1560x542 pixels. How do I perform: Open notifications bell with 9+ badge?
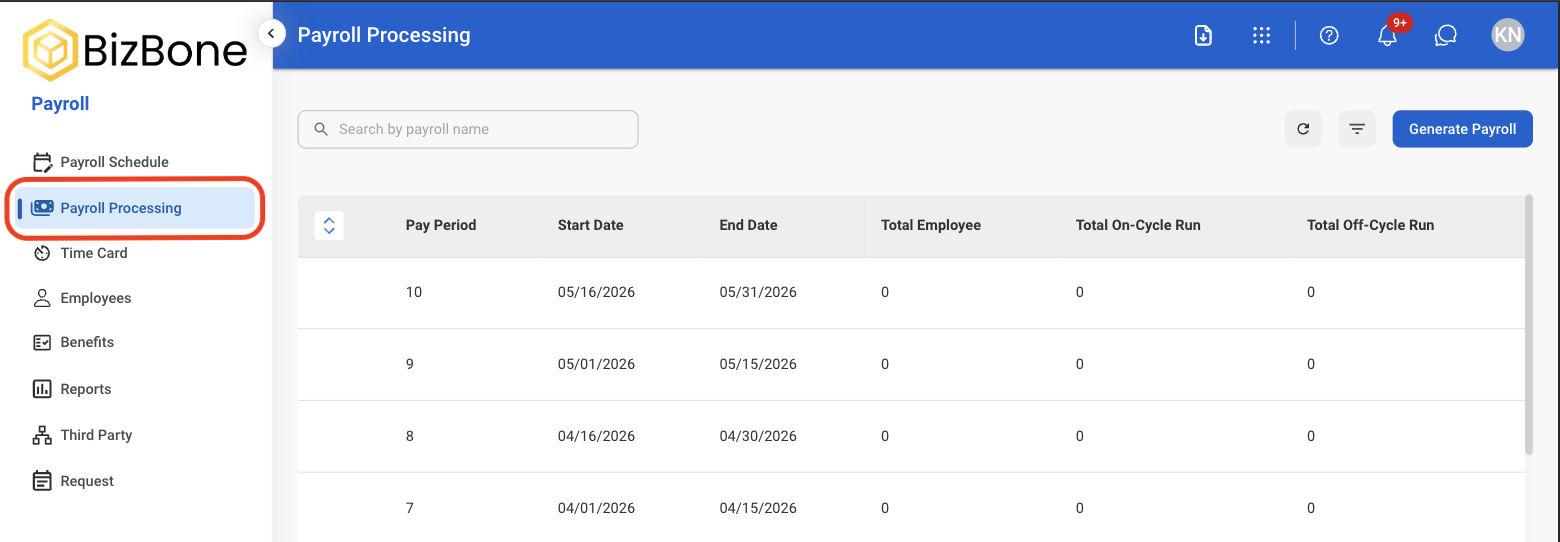point(1388,35)
